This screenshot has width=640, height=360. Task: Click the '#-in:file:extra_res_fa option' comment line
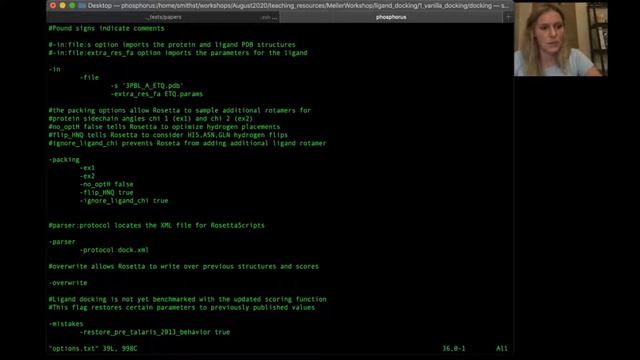pos(178,53)
